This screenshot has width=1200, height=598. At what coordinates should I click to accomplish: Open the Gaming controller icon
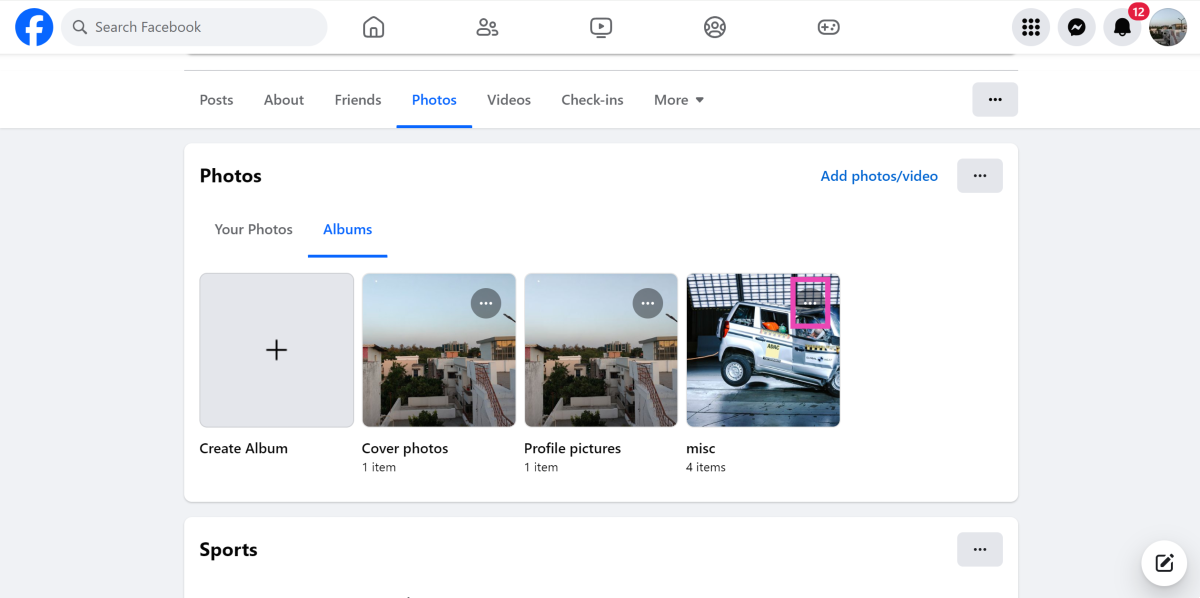coord(828,27)
